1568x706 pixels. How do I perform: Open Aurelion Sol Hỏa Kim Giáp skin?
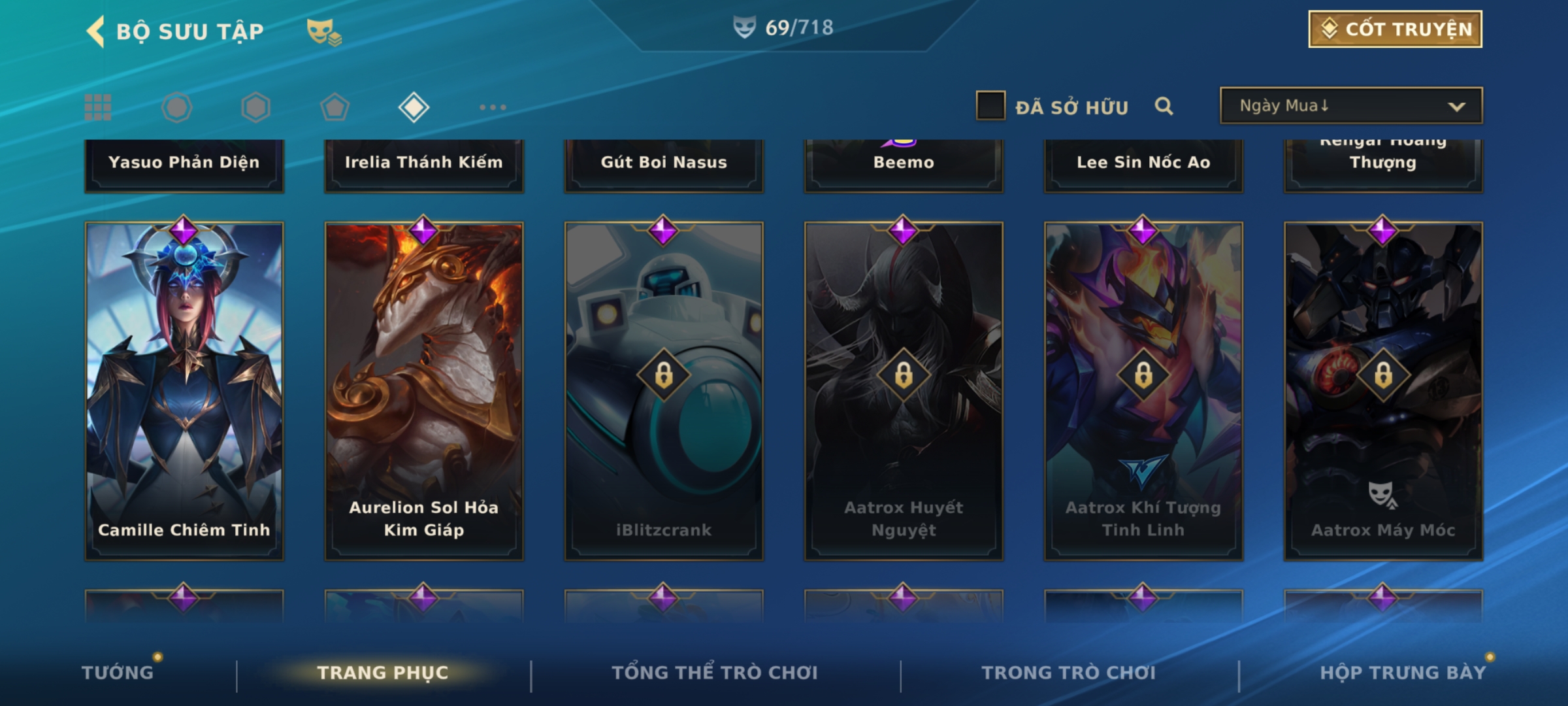click(424, 391)
